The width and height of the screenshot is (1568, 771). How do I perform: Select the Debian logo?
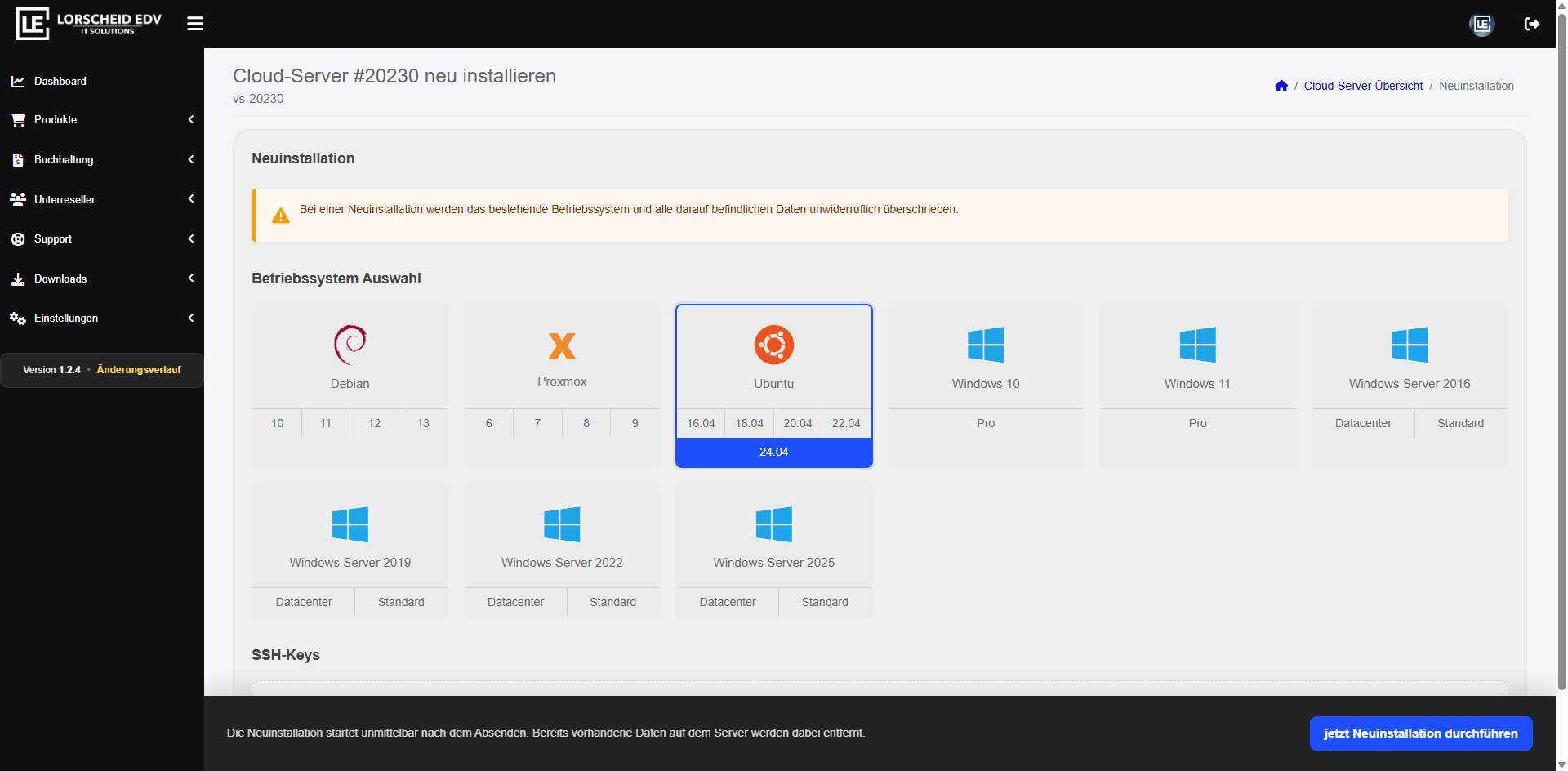[350, 345]
